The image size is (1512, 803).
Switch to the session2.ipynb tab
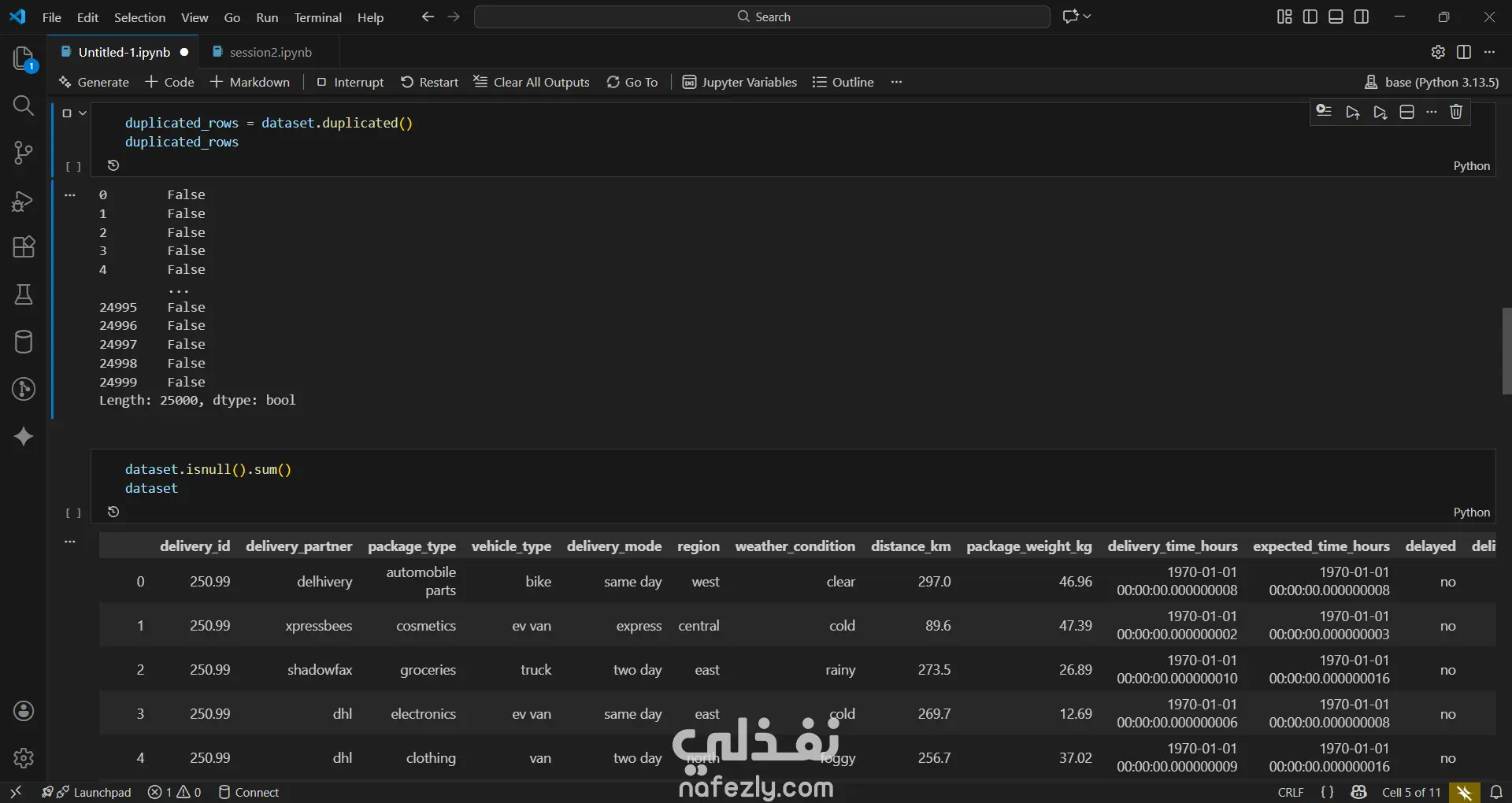pos(269,52)
